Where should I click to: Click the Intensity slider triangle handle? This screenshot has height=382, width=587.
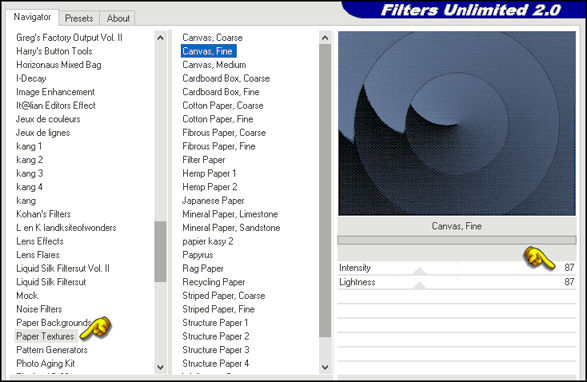[x=419, y=271]
